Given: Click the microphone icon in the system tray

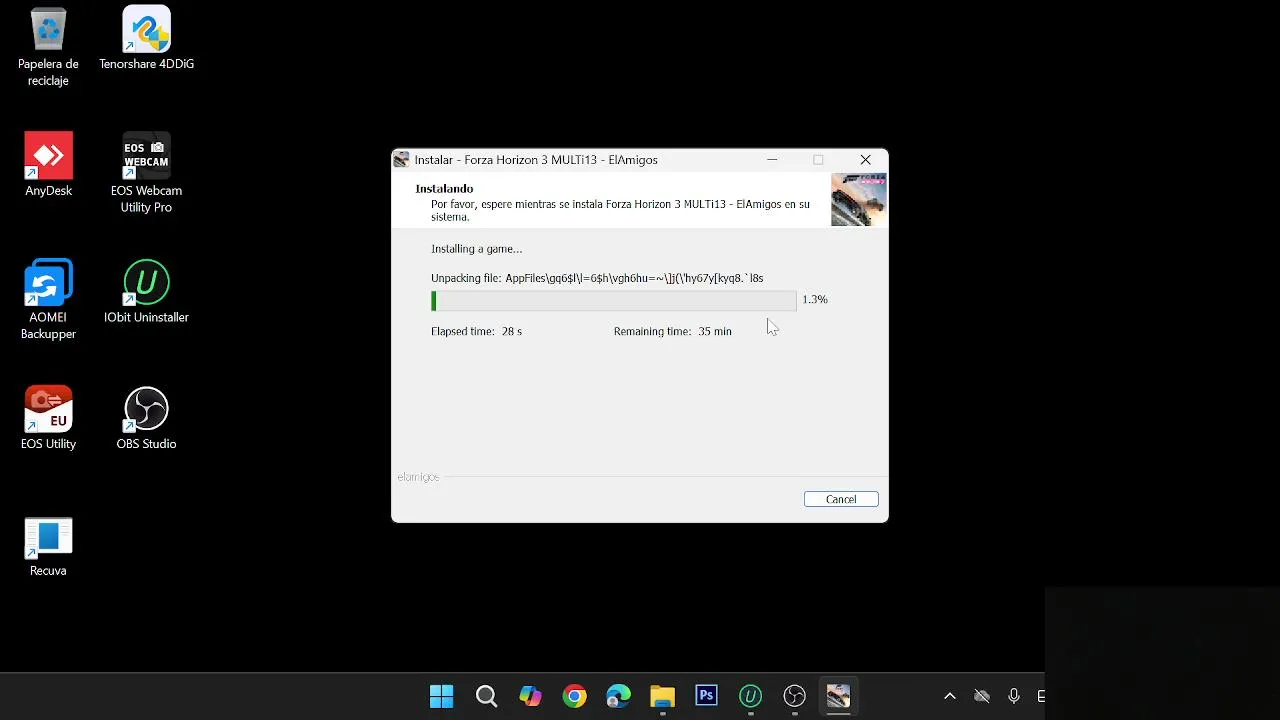Looking at the screenshot, I should pos(1014,696).
